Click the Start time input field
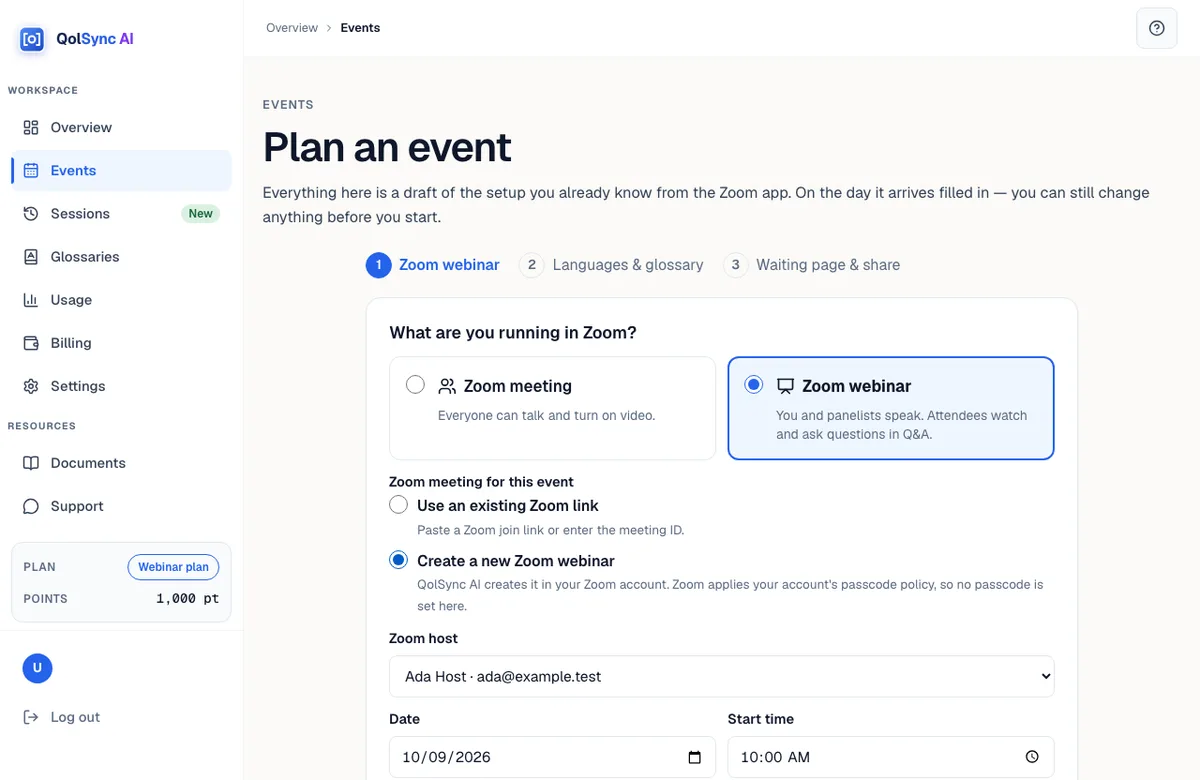Image resolution: width=1200 pixels, height=780 pixels. click(x=890, y=757)
